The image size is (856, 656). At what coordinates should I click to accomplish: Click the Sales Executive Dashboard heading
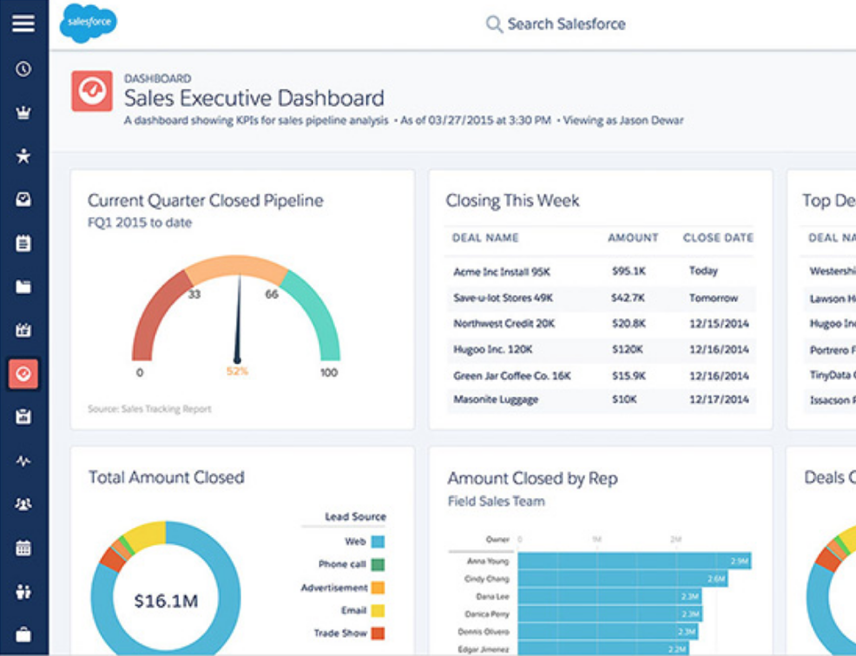click(x=254, y=98)
